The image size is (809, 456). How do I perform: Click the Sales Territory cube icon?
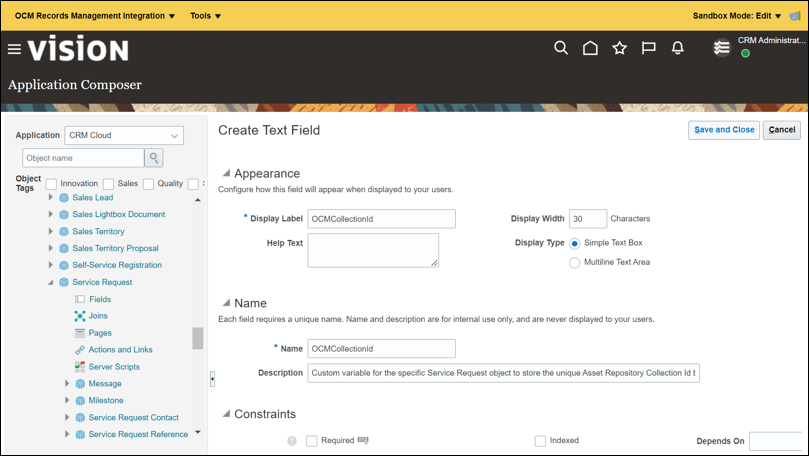64,232
